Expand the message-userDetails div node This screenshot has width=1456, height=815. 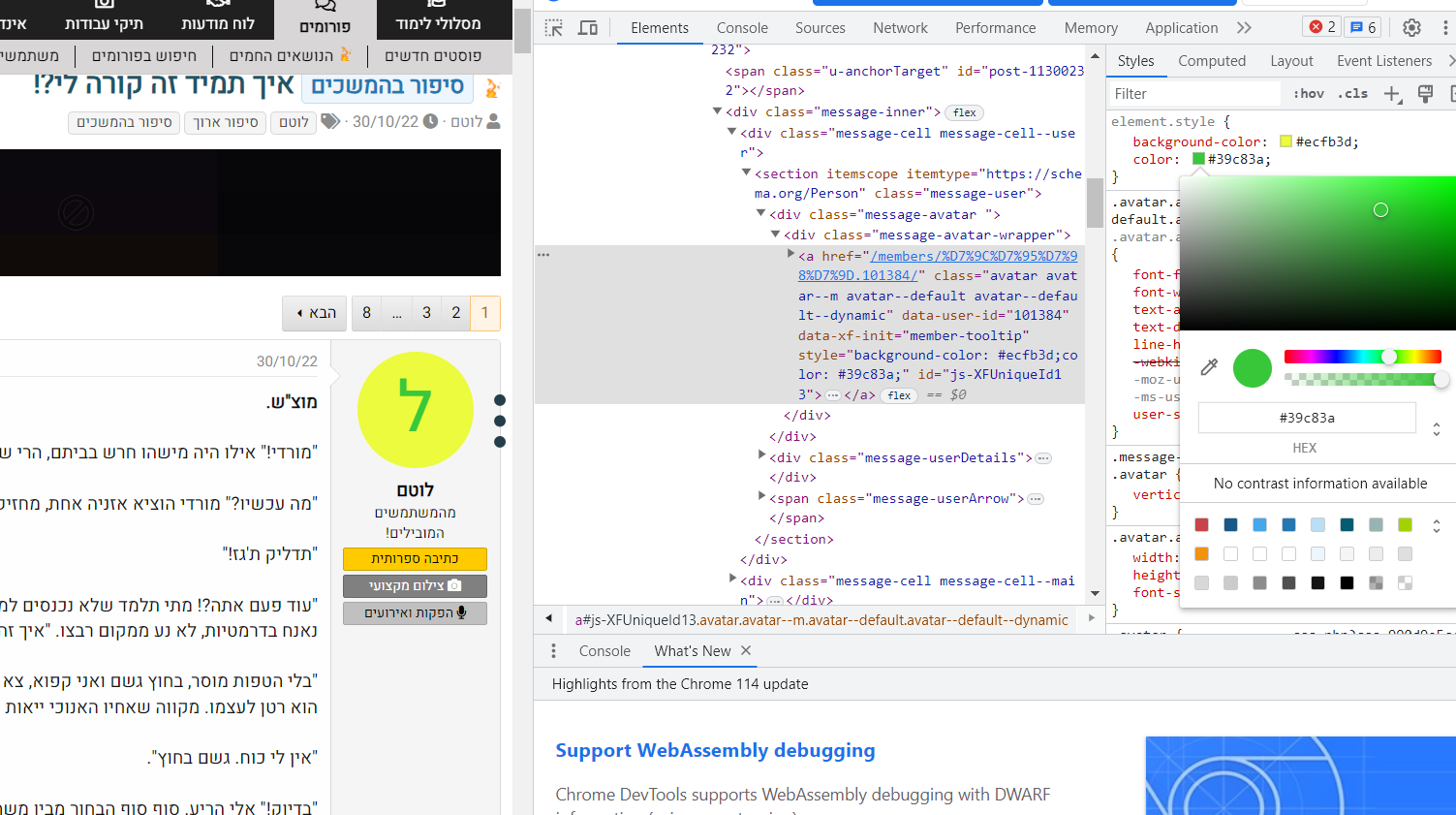coord(761,455)
